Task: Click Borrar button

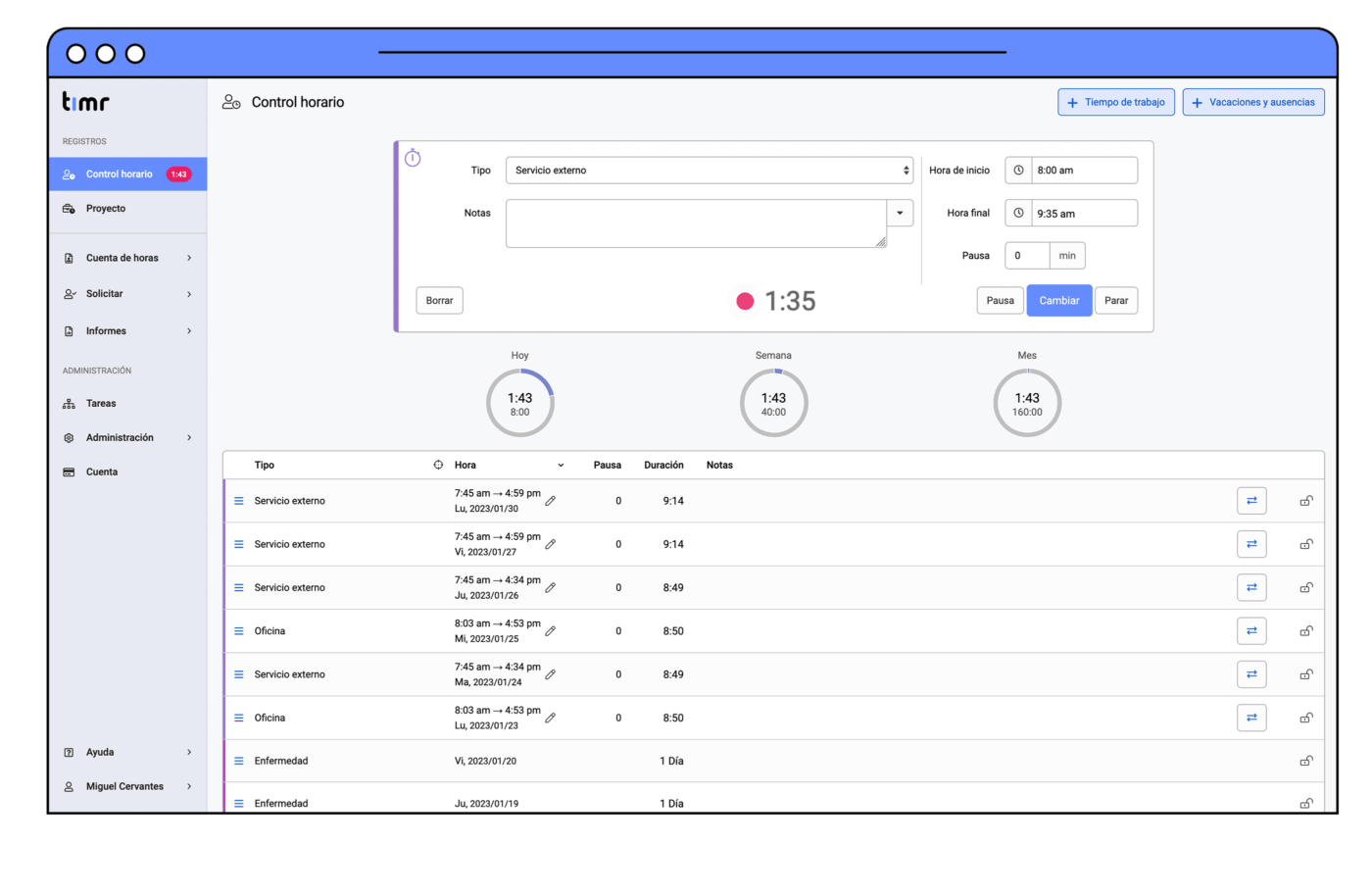Action: 439,301
